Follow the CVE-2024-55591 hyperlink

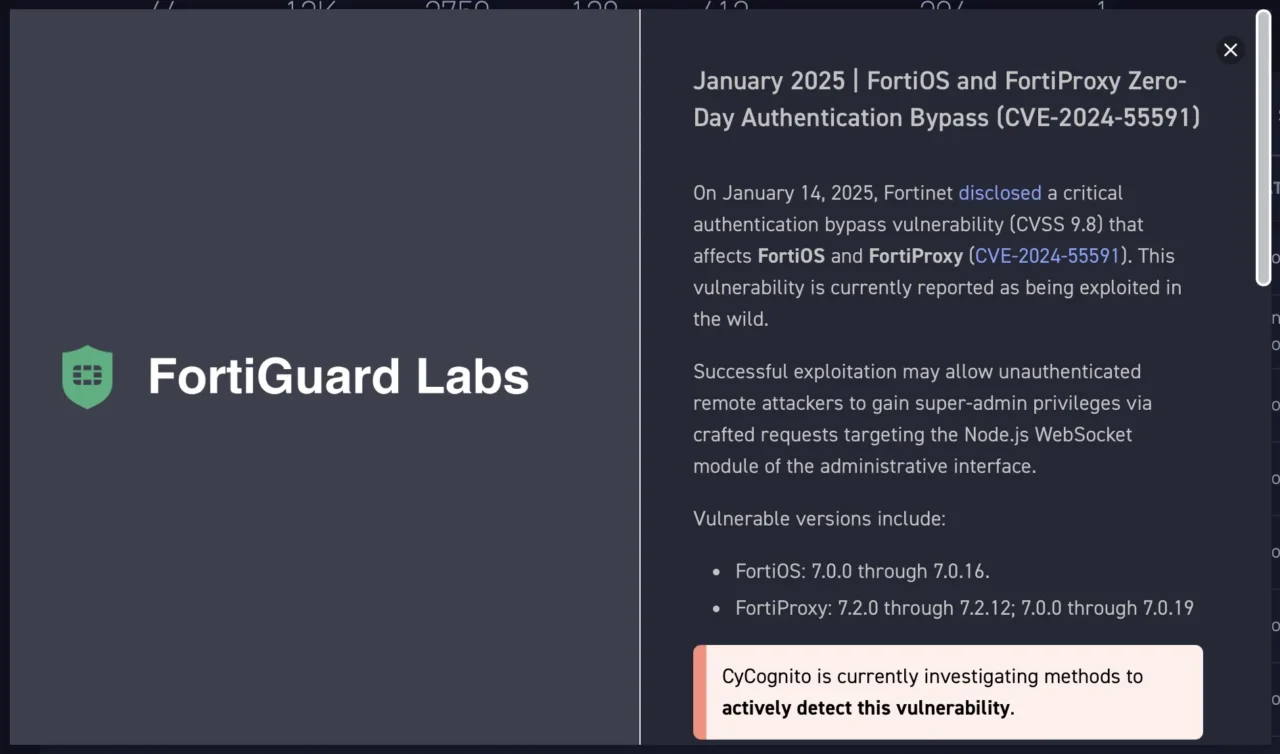pyautogui.click(x=1047, y=256)
